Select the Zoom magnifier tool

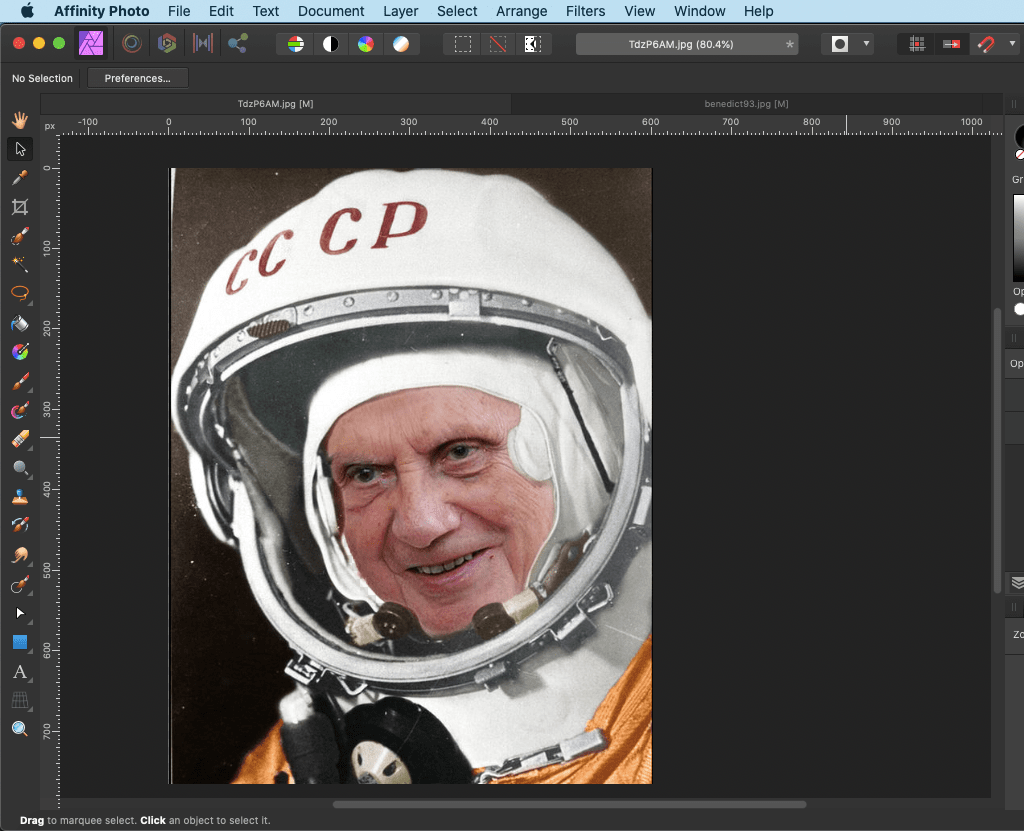19,729
